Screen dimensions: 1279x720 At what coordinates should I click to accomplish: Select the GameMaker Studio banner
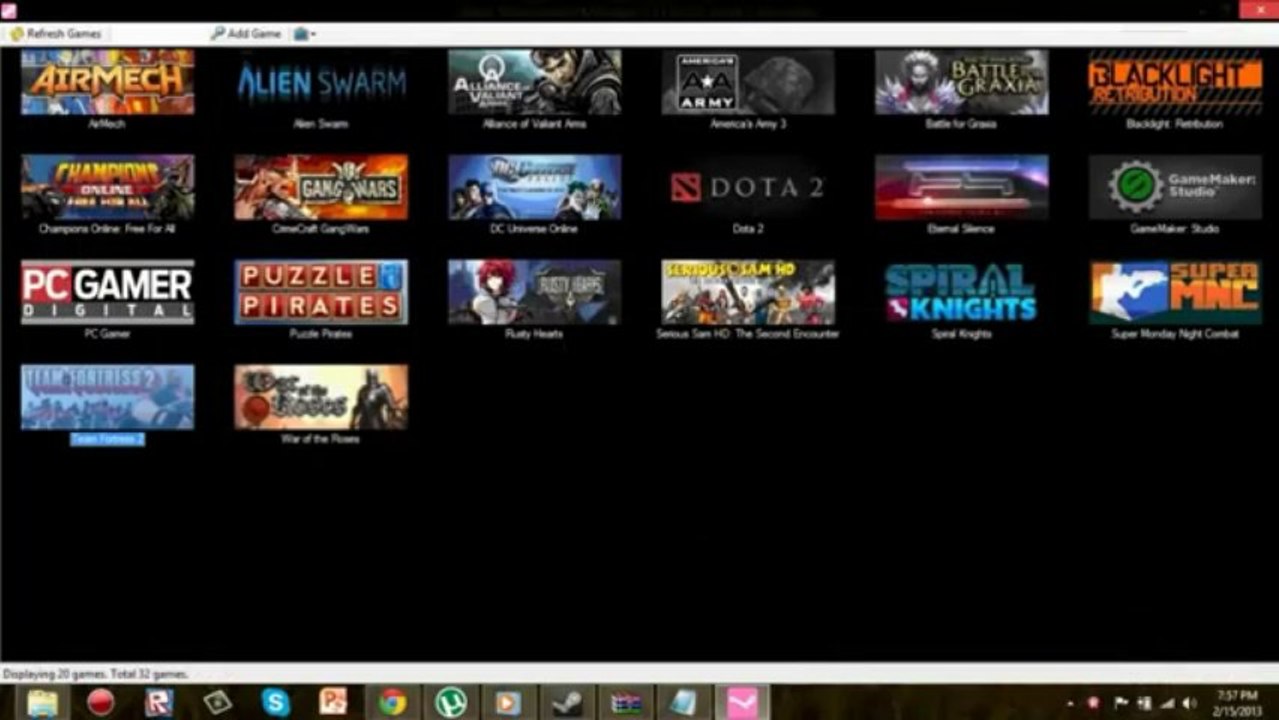click(x=1175, y=187)
